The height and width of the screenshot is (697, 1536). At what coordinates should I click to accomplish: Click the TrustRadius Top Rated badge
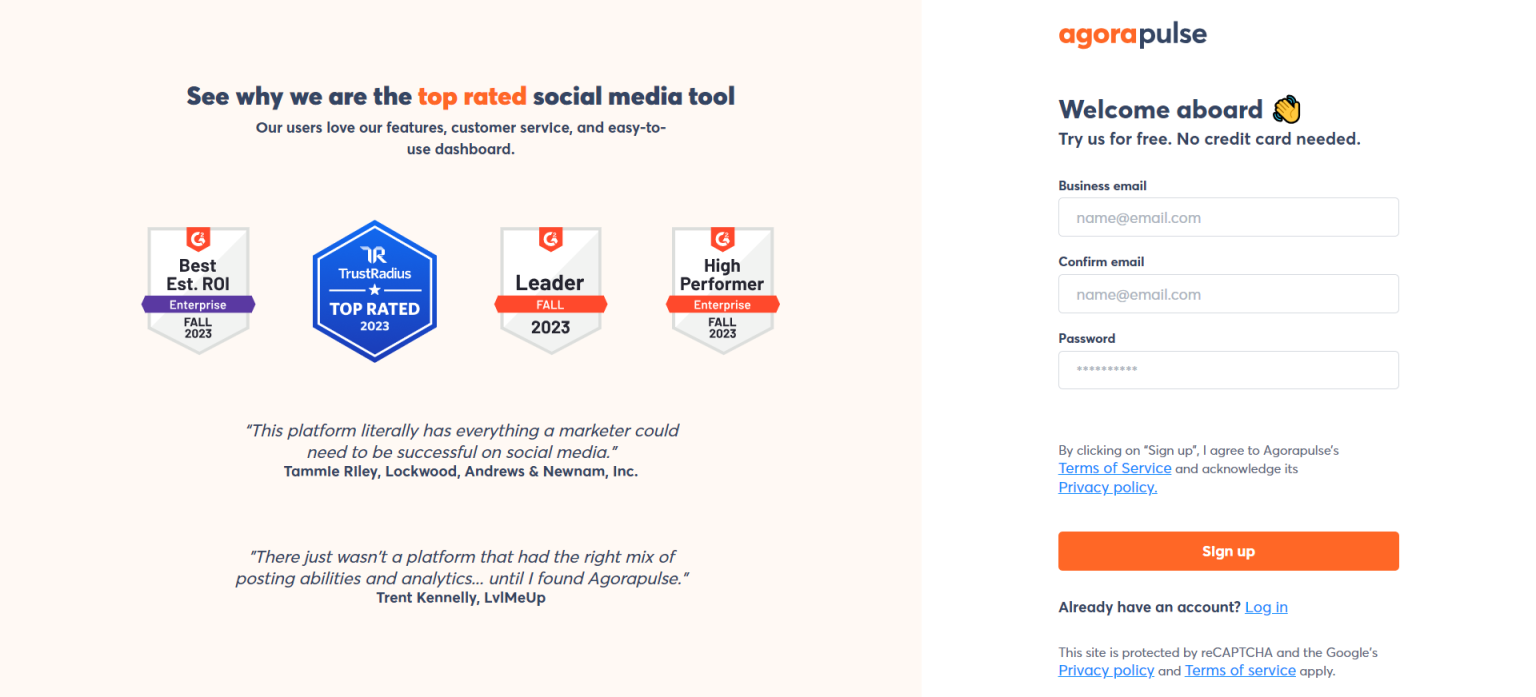(374, 290)
